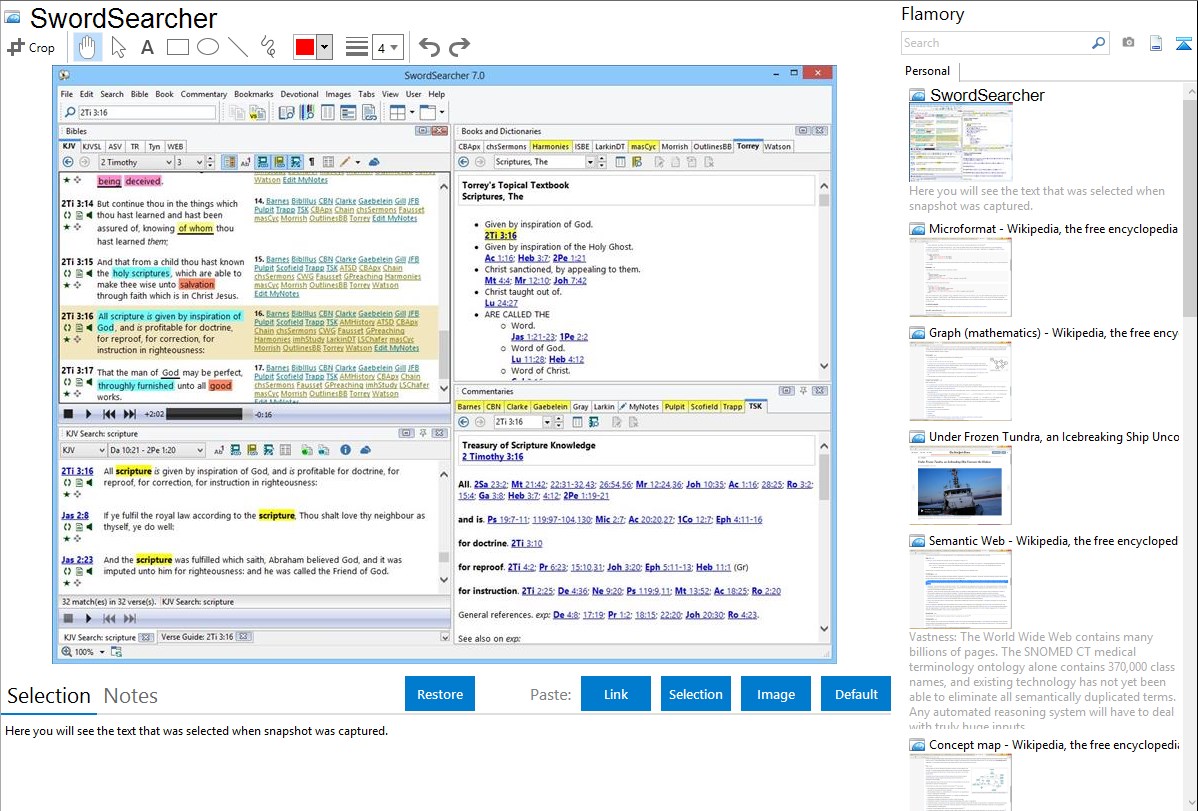Click the red color swatch

click(304, 47)
